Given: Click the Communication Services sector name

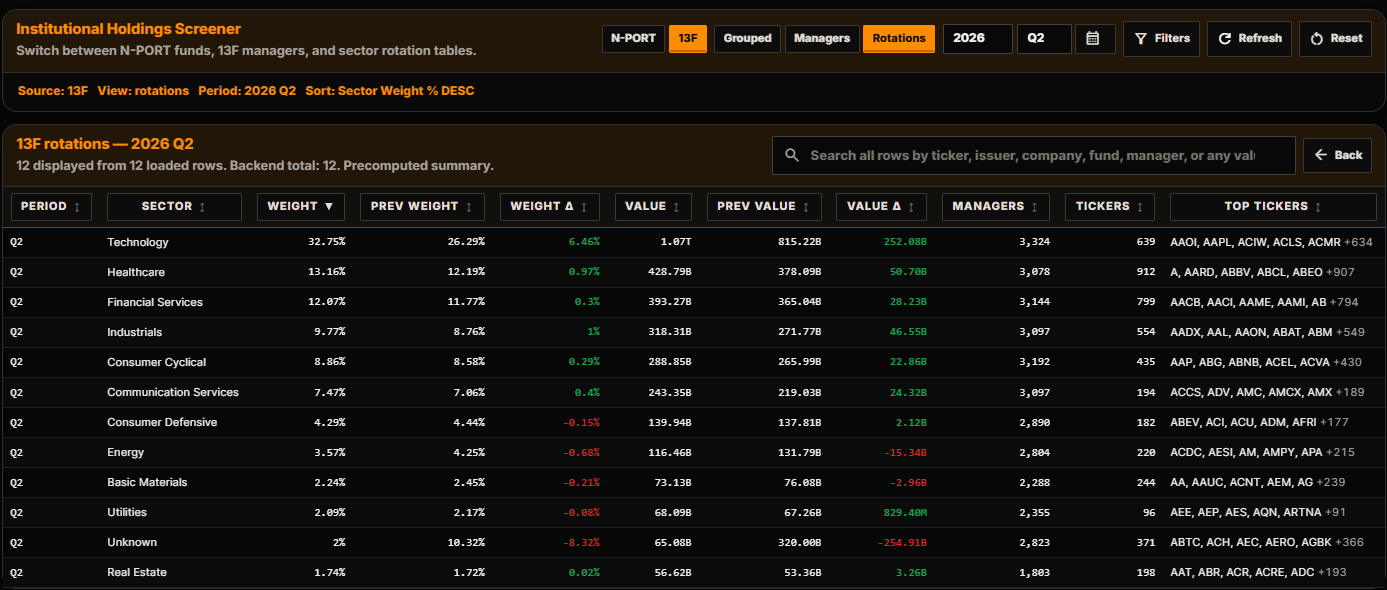Looking at the screenshot, I should 173,392.
